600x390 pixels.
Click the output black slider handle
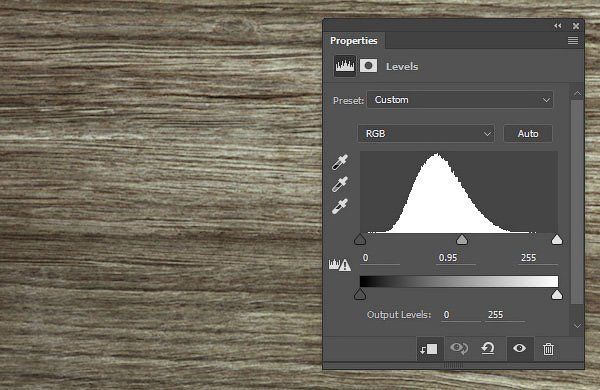pos(360,294)
